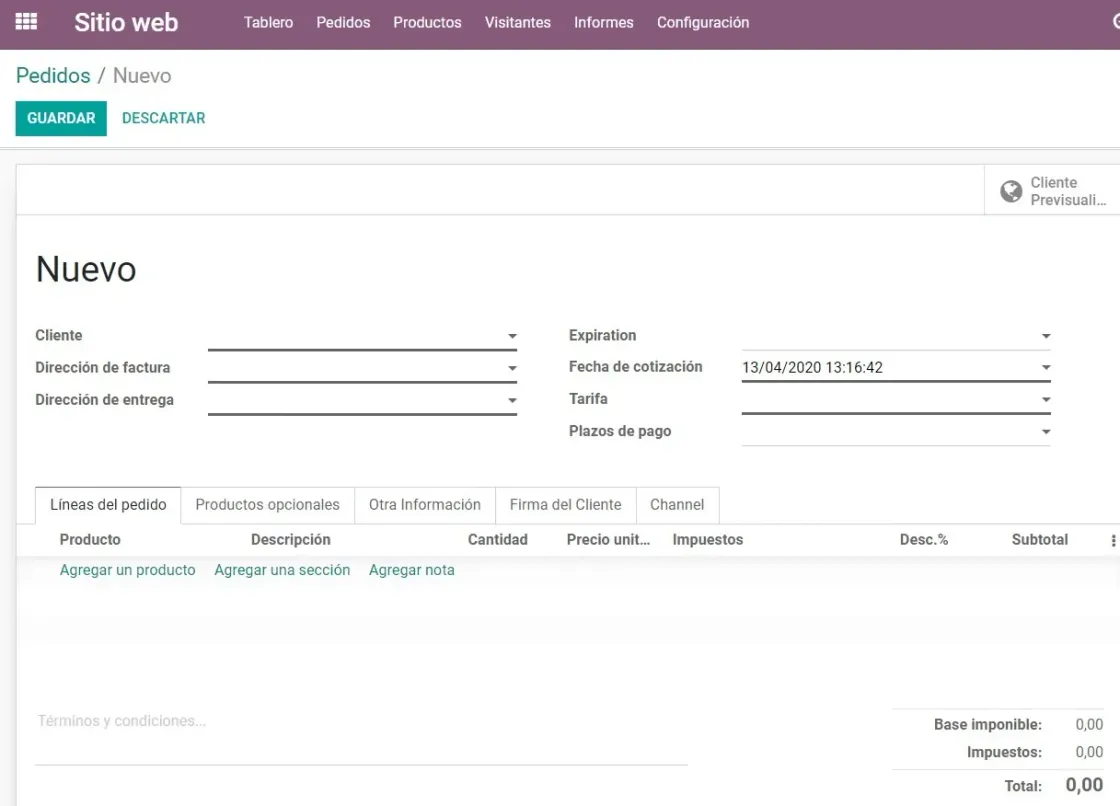Click the GUARDAR button
The image size is (1120, 806).
pyautogui.click(x=61, y=118)
